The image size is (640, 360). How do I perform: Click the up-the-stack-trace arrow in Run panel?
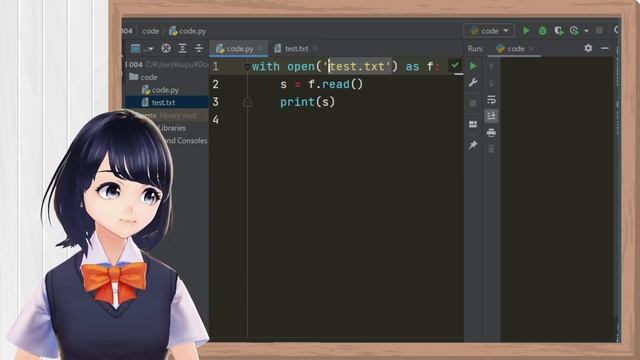point(491,66)
